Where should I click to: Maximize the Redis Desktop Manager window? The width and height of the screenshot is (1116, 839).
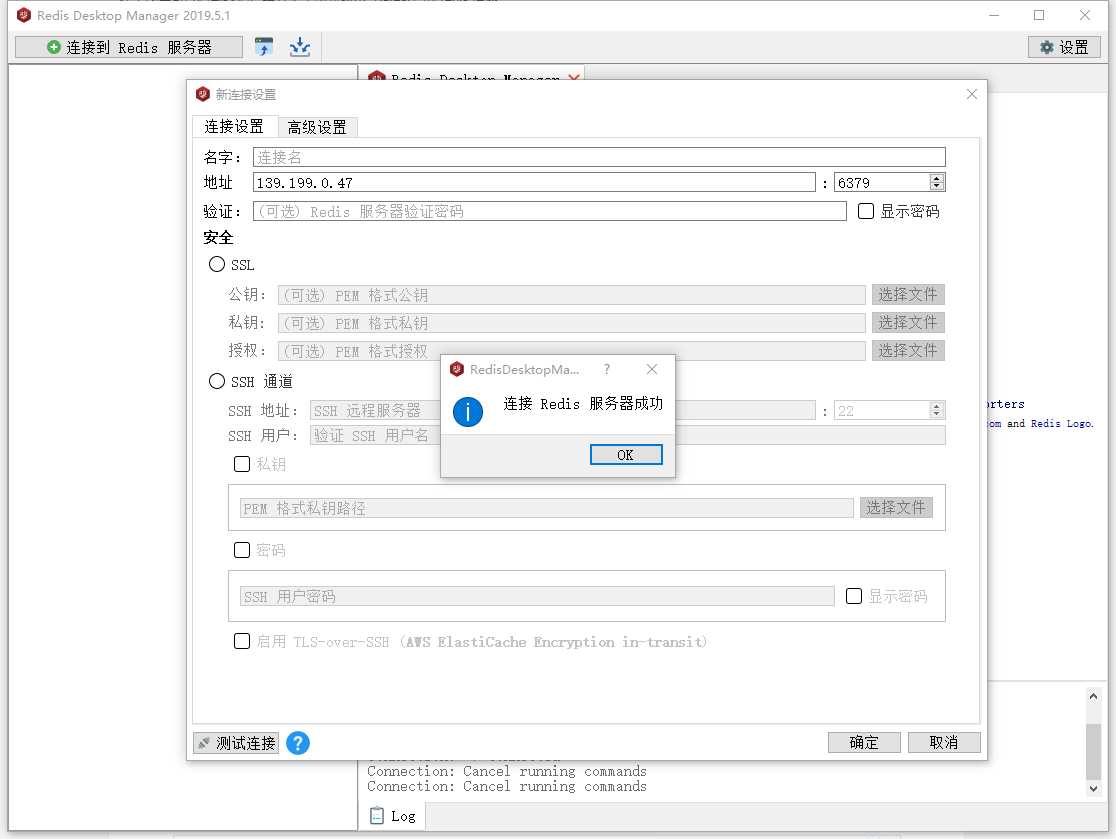(1039, 15)
